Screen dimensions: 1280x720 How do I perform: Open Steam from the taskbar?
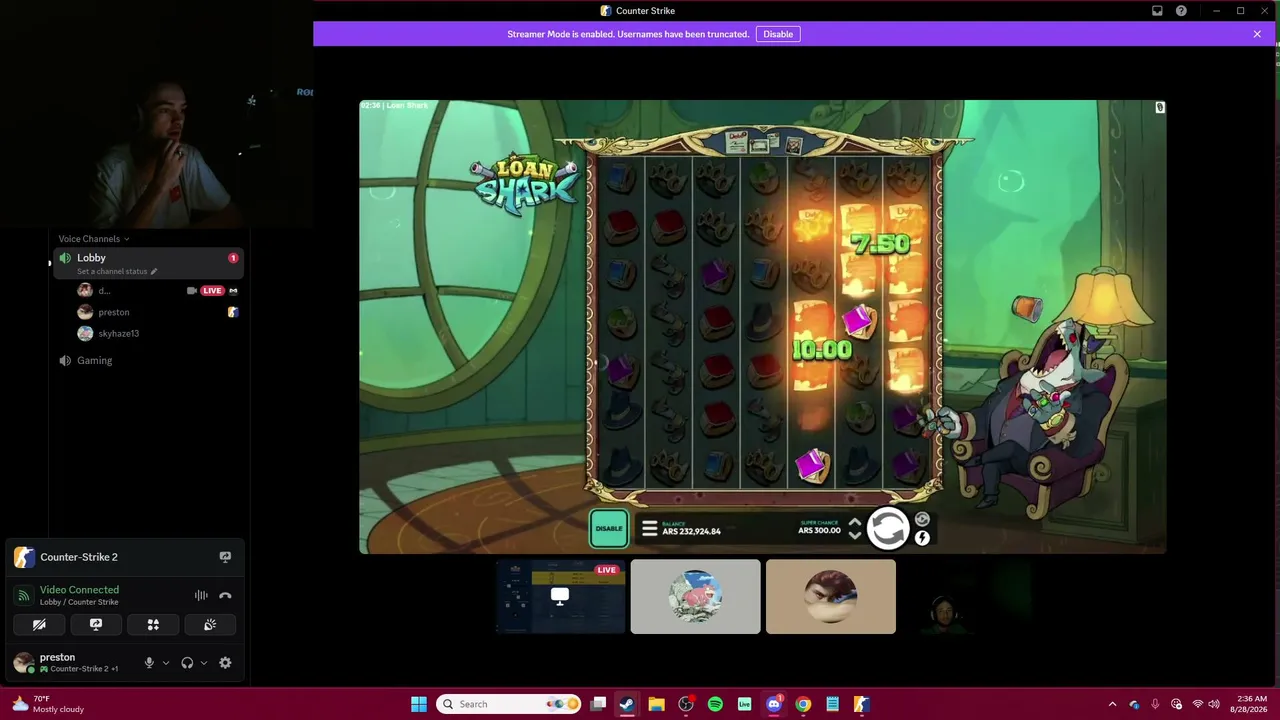pos(627,704)
